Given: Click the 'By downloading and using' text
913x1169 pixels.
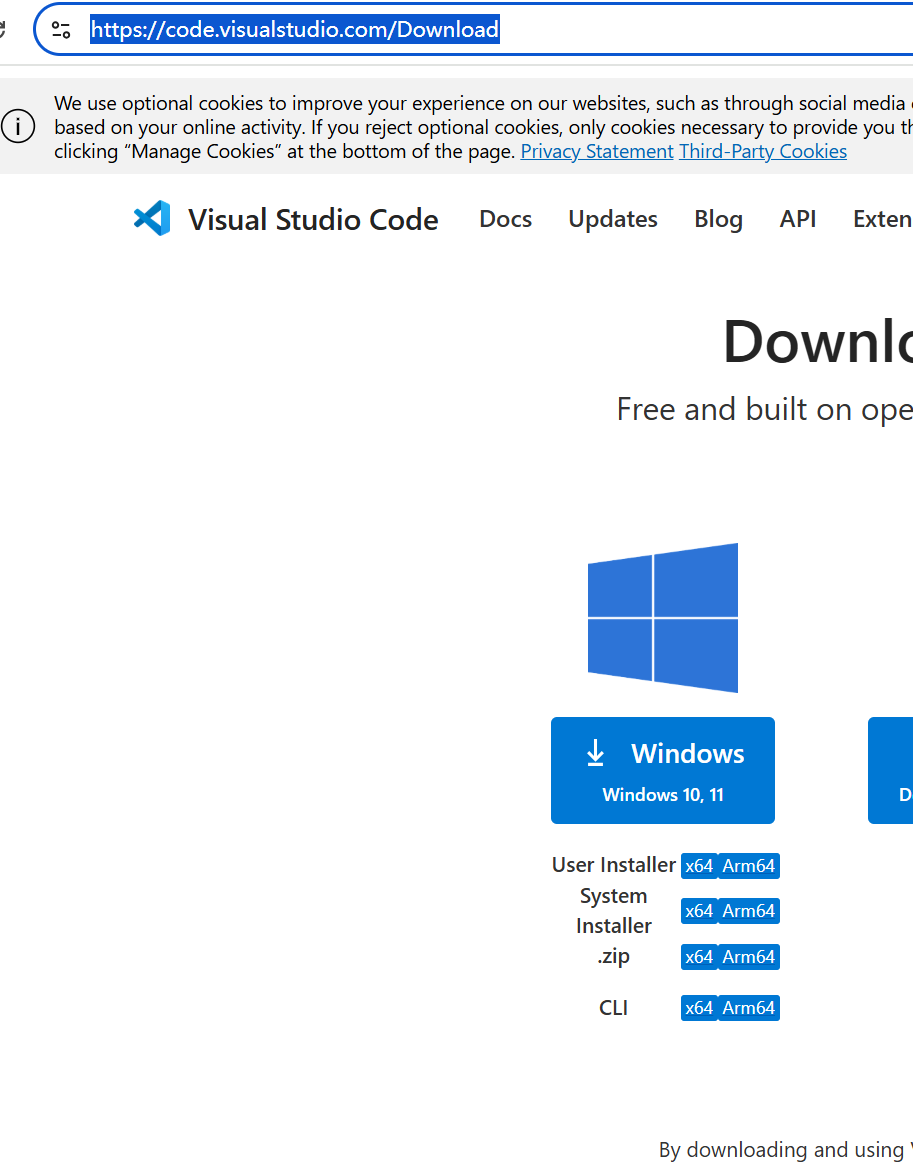Looking at the screenshot, I should [786, 1150].
